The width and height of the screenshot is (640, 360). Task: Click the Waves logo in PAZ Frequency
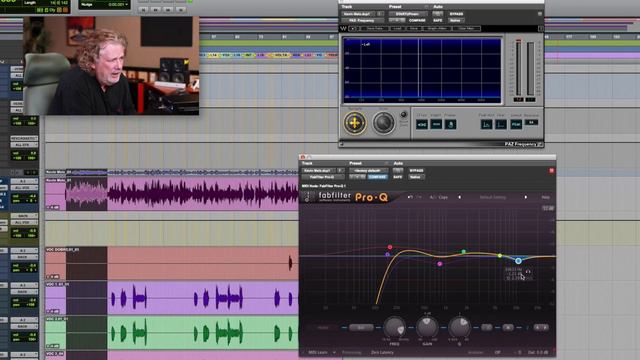click(x=343, y=29)
